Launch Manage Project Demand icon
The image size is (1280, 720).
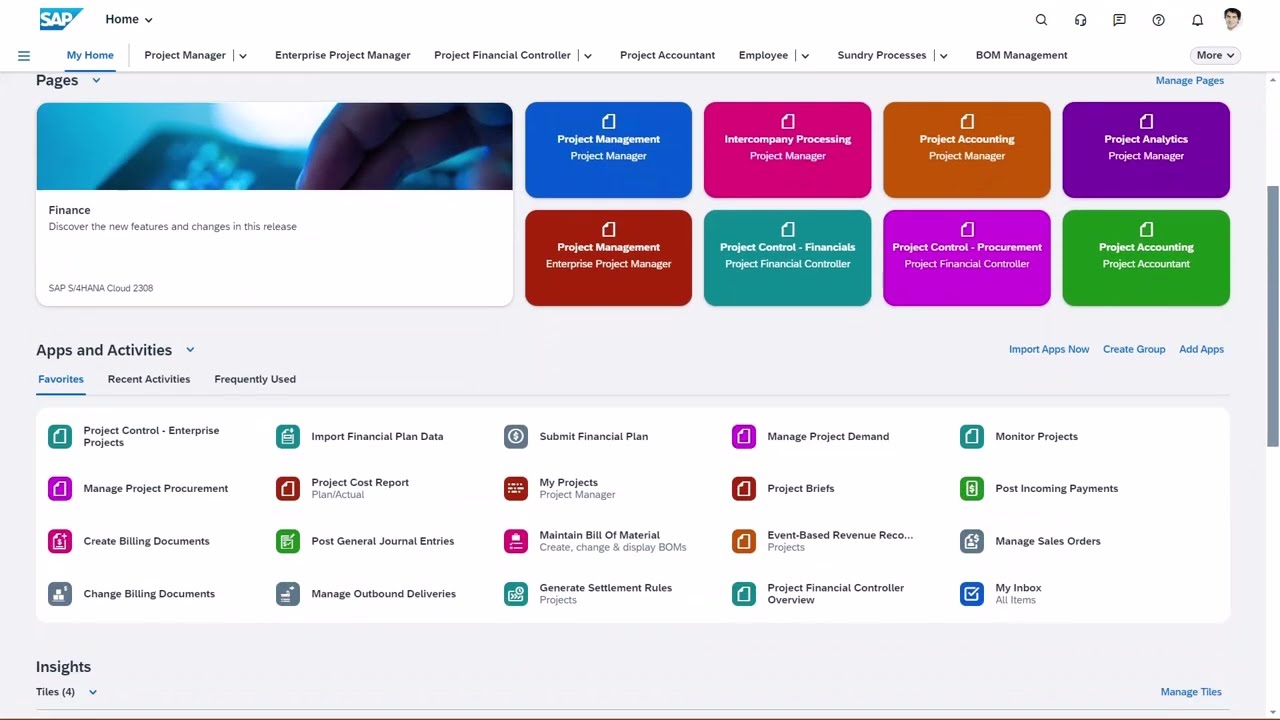pyautogui.click(x=744, y=436)
